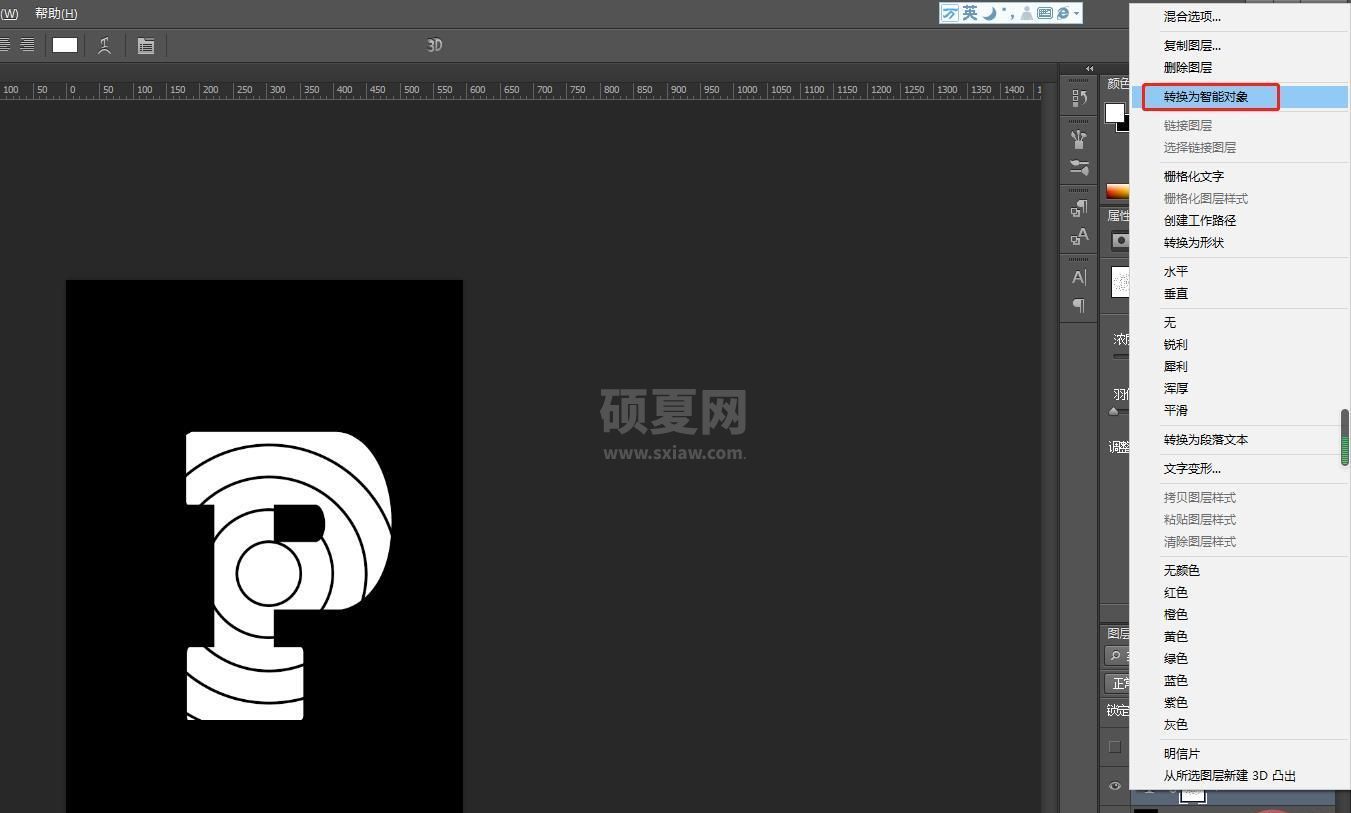Viewport: 1351px width, 813px height.
Task: Click the selected layer's white thumbnail
Action: pos(1193,794)
